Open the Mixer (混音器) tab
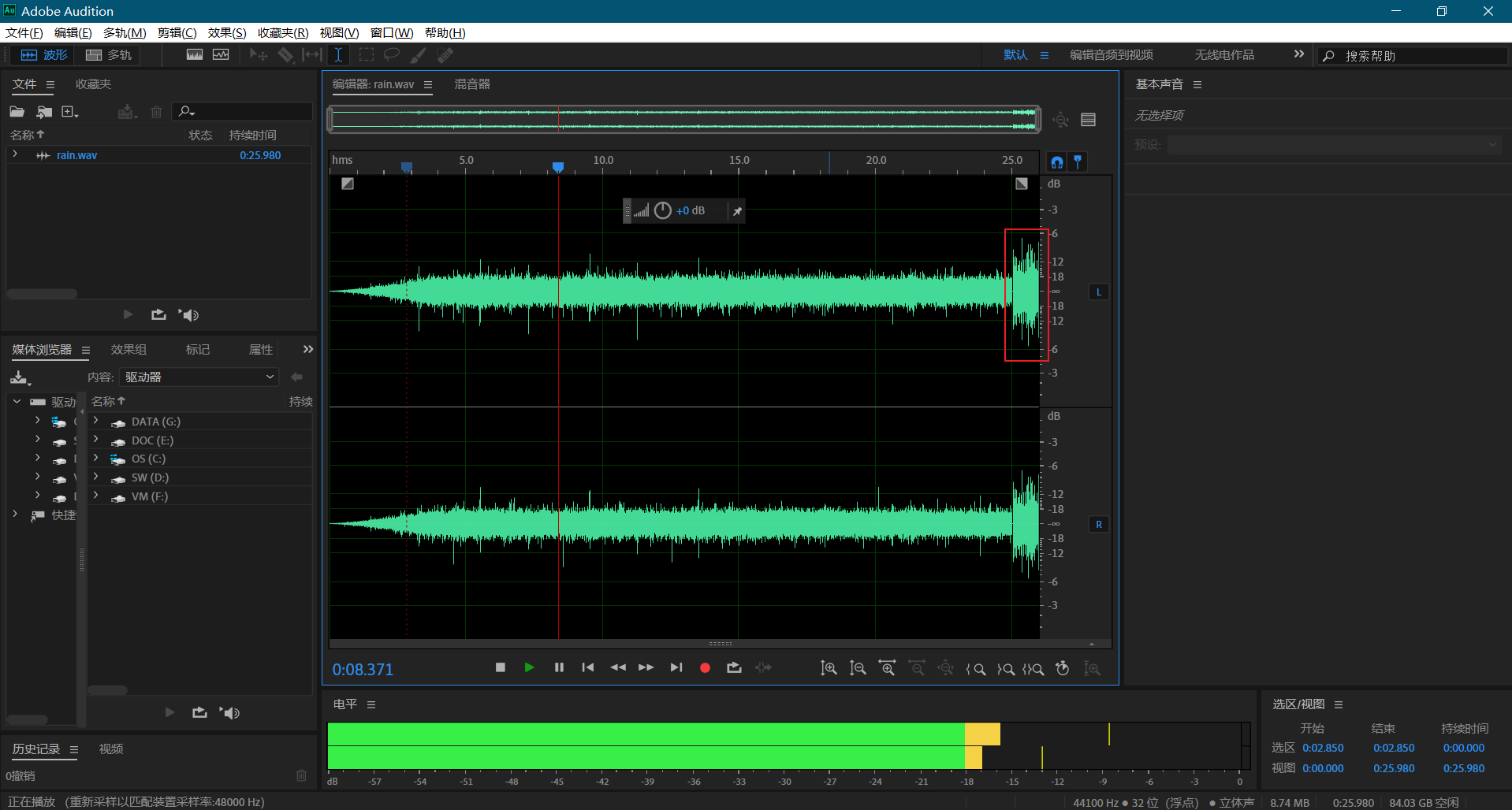This screenshot has width=1512, height=810. pyautogui.click(x=472, y=84)
